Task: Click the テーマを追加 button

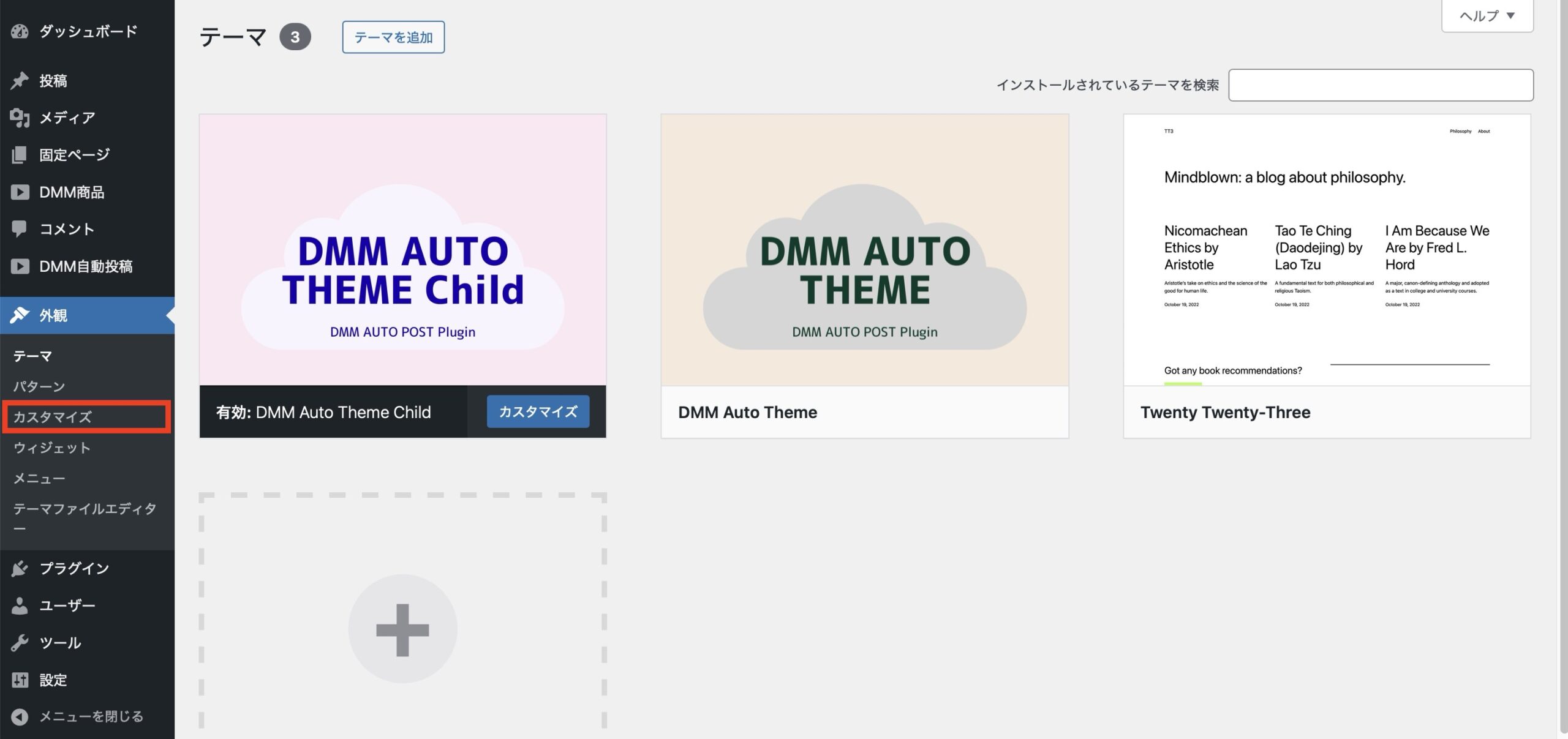Action: [x=393, y=37]
